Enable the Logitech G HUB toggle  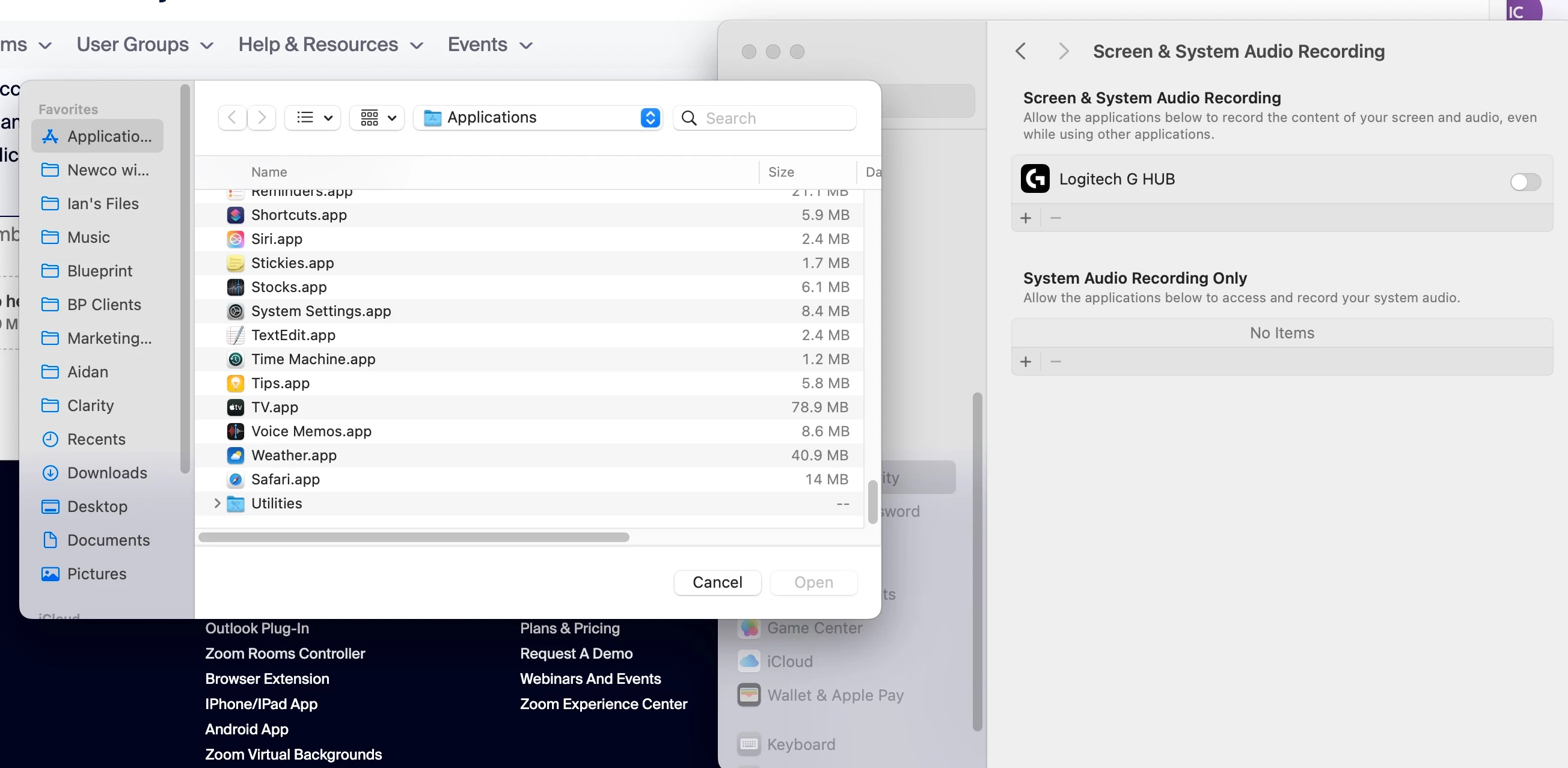click(x=1525, y=181)
